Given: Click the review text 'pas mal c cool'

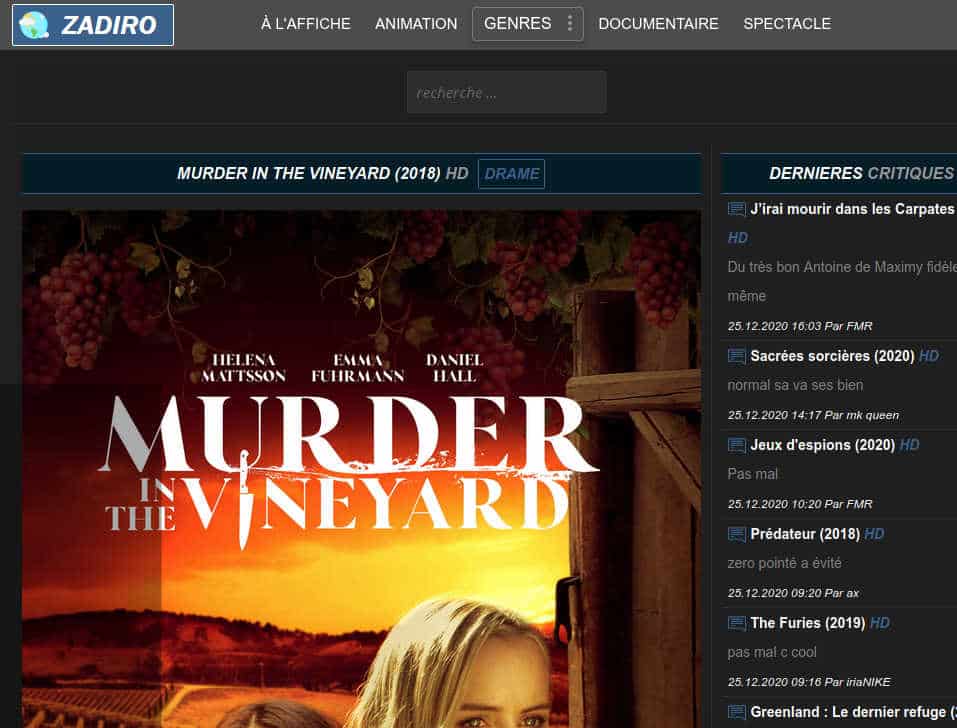Looking at the screenshot, I should 772,652.
